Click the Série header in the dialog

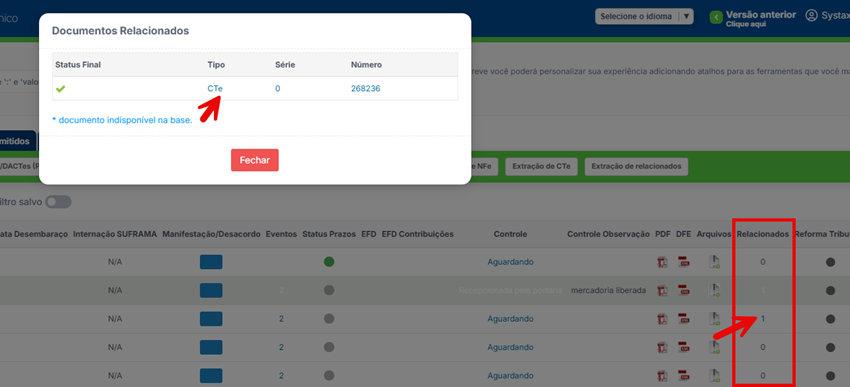coord(285,64)
